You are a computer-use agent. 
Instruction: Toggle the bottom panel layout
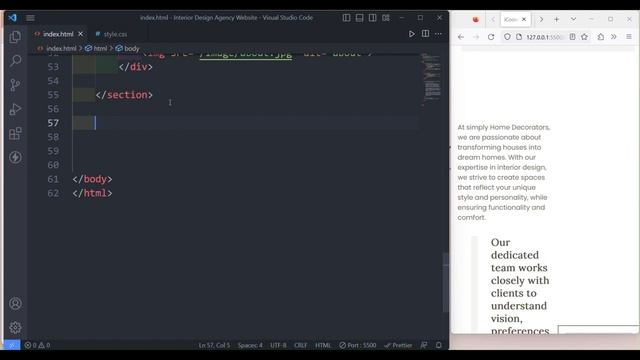(x=359, y=18)
